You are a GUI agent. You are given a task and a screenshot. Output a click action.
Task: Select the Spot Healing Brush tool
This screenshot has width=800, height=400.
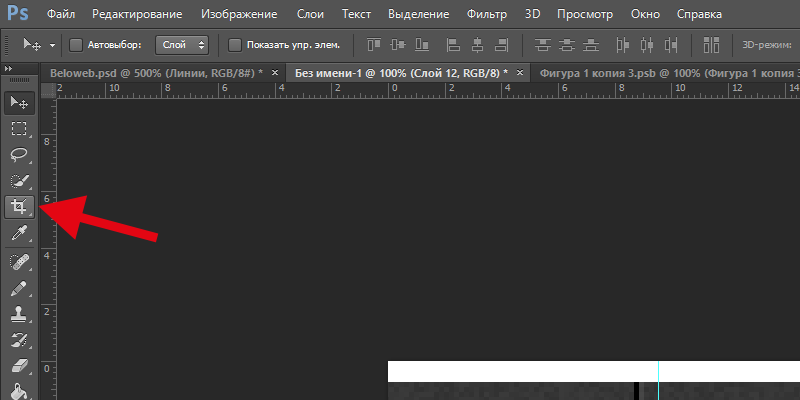18,260
